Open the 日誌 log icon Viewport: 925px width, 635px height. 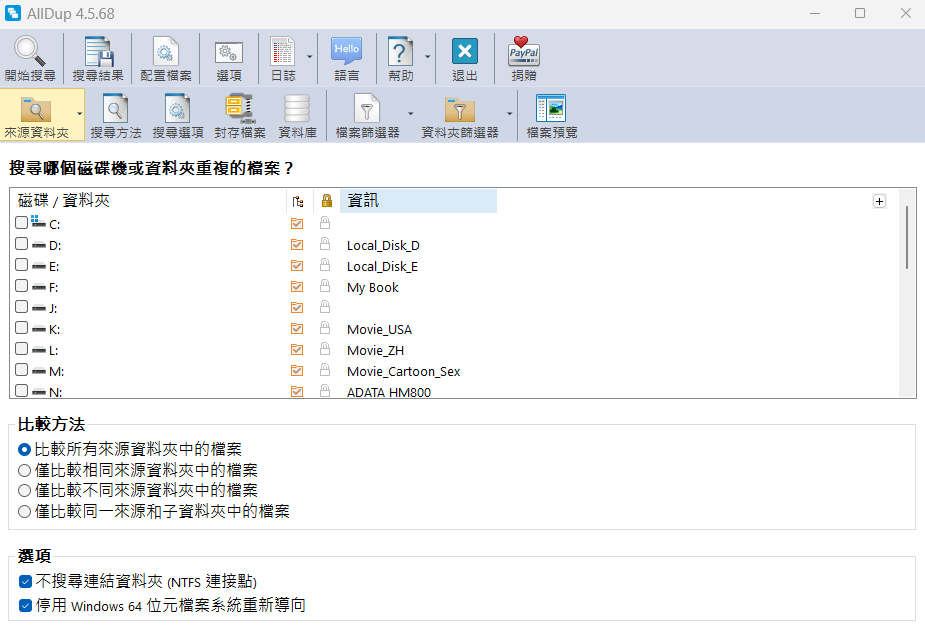pos(283,51)
